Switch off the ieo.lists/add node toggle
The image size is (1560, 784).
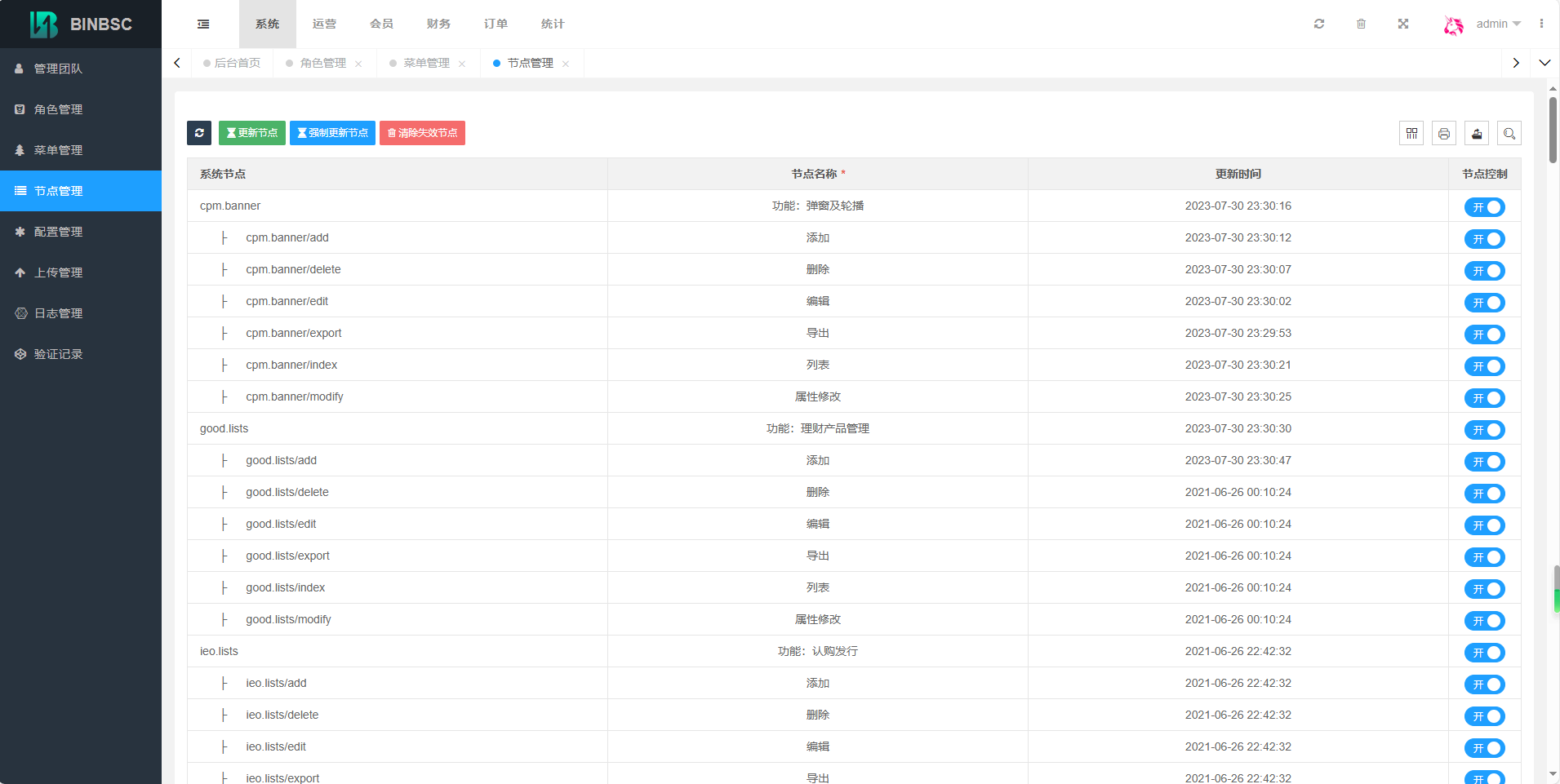pyautogui.click(x=1484, y=684)
